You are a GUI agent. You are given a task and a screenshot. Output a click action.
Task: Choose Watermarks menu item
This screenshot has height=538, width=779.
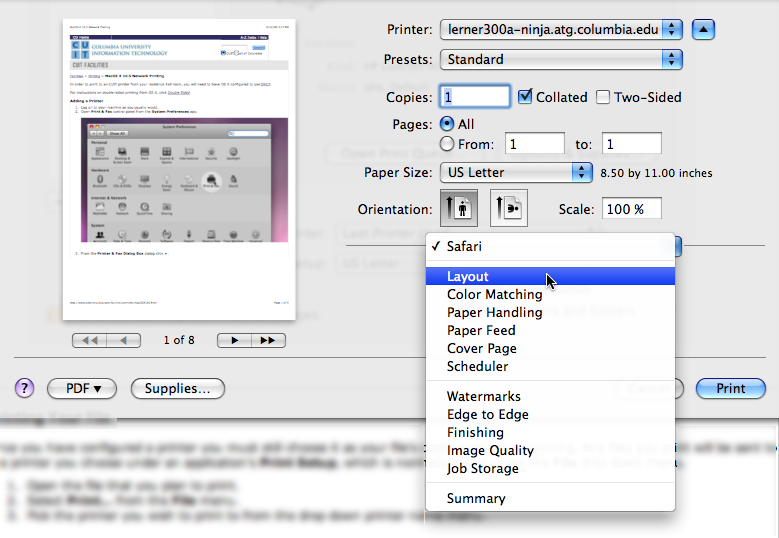(550, 396)
